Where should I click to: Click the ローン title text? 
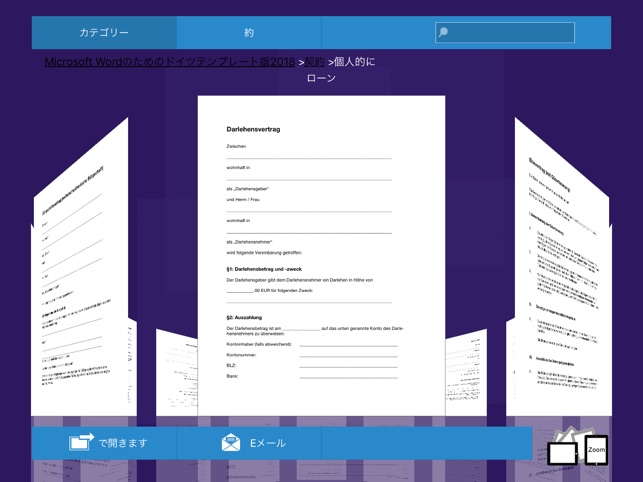(321, 78)
